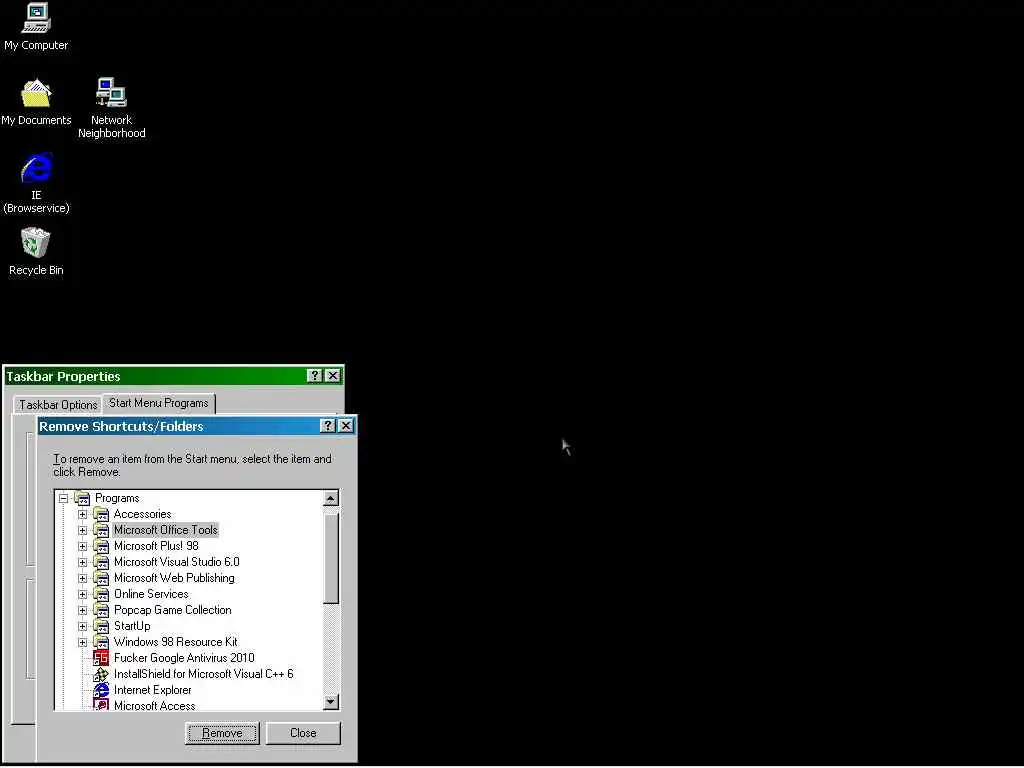Click the Microsoft Office Tools folder icon
Viewport: 1024px width, 768px height.
(x=101, y=530)
